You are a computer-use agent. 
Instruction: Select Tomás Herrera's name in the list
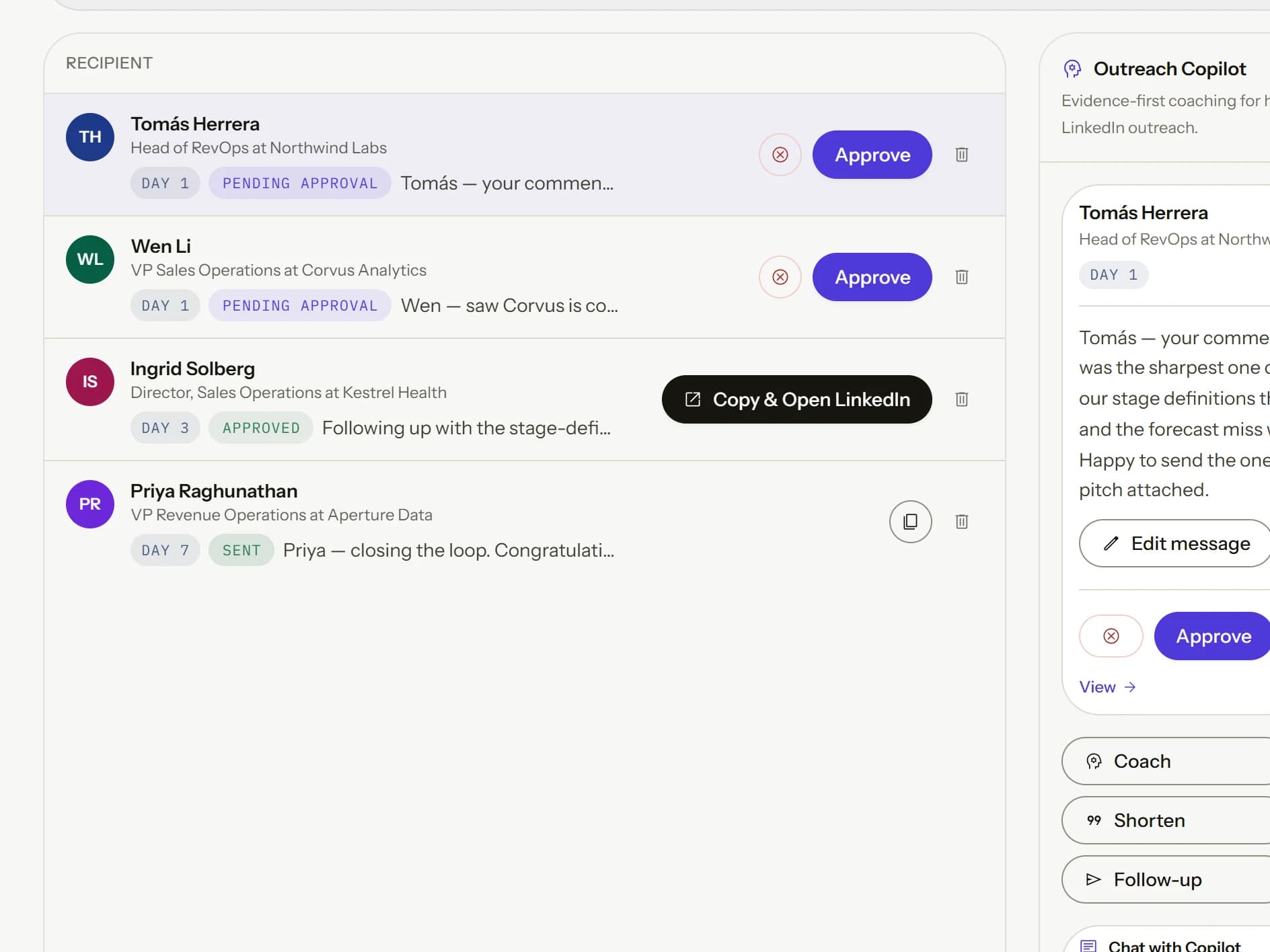195,124
